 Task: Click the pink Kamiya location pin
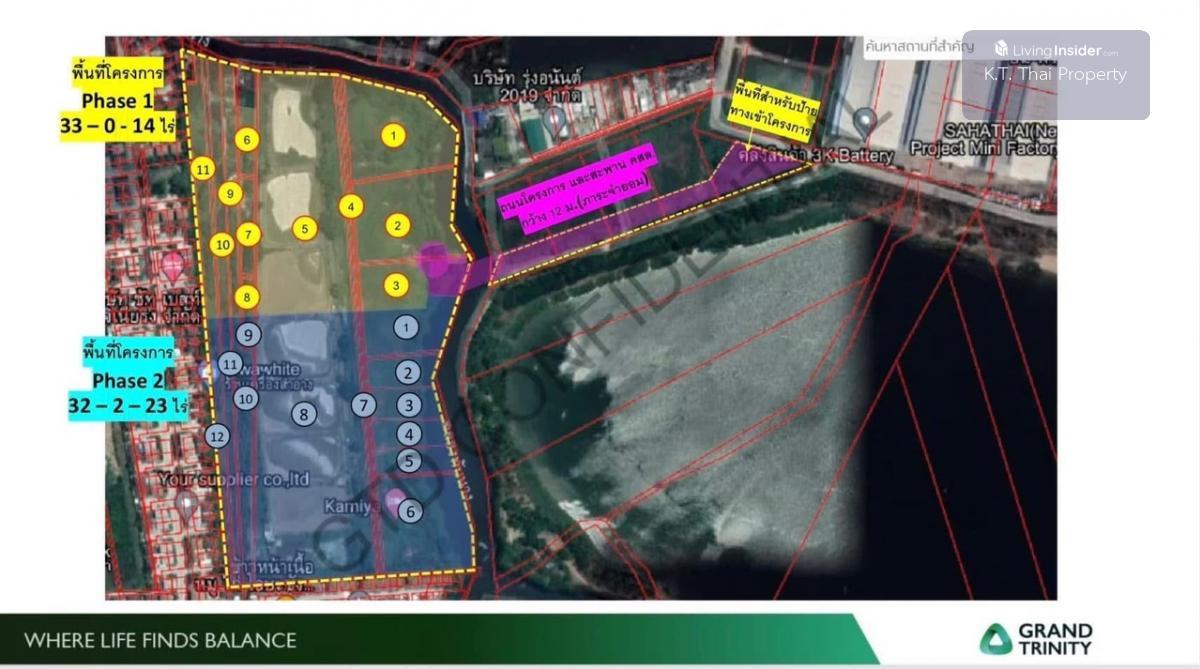point(395,501)
